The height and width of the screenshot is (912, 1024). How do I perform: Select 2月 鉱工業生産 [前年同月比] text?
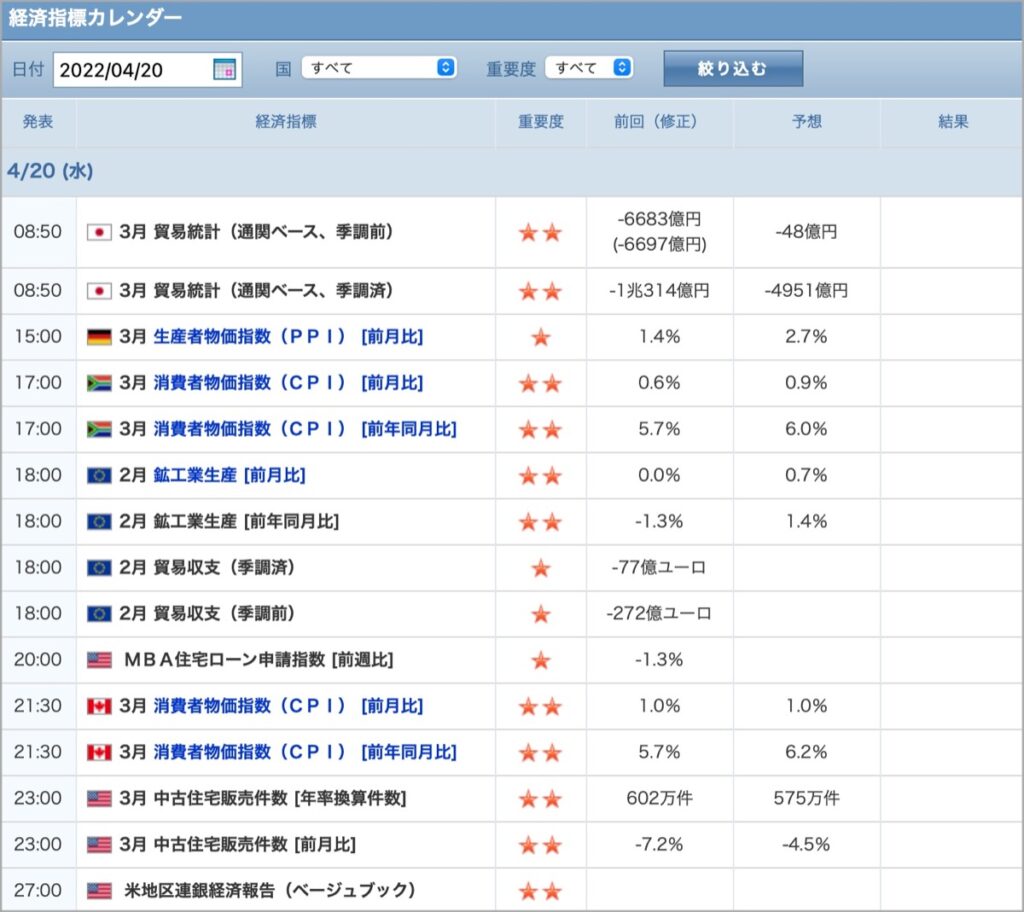click(229, 521)
